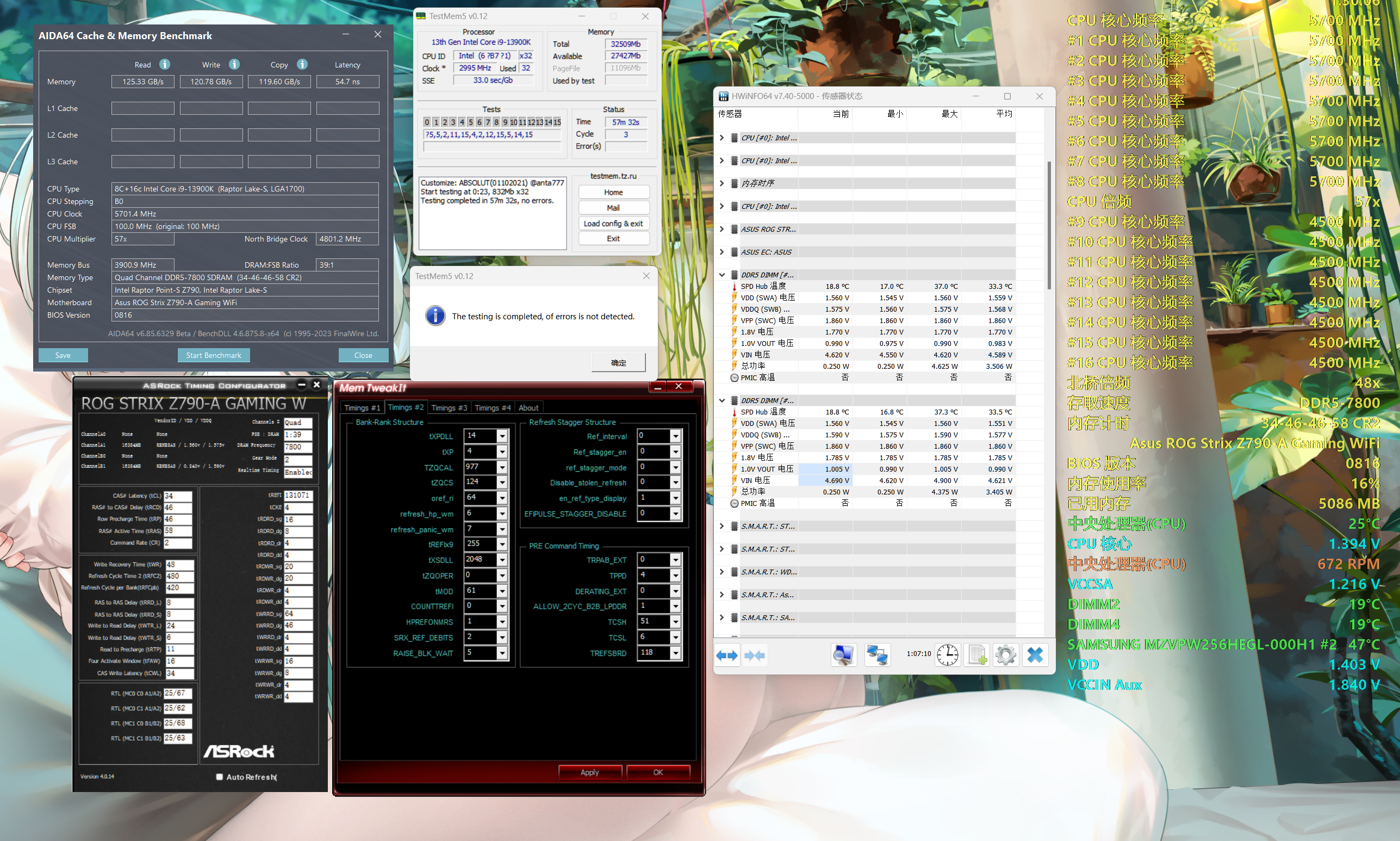The width and height of the screenshot is (1400, 841).
Task: Expand the 内存时序 sensor group
Action: pyautogui.click(x=721, y=183)
